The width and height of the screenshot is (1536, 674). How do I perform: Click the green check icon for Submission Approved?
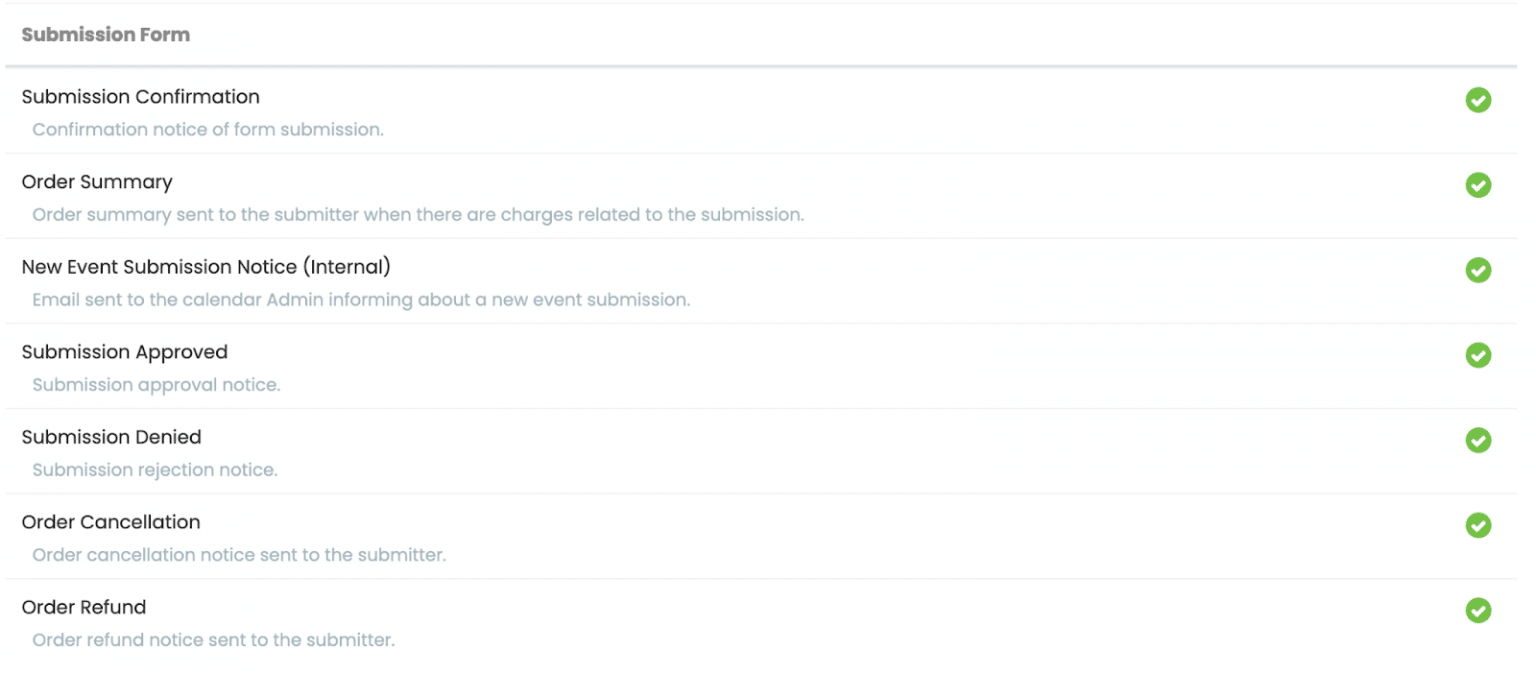point(1478,355)
